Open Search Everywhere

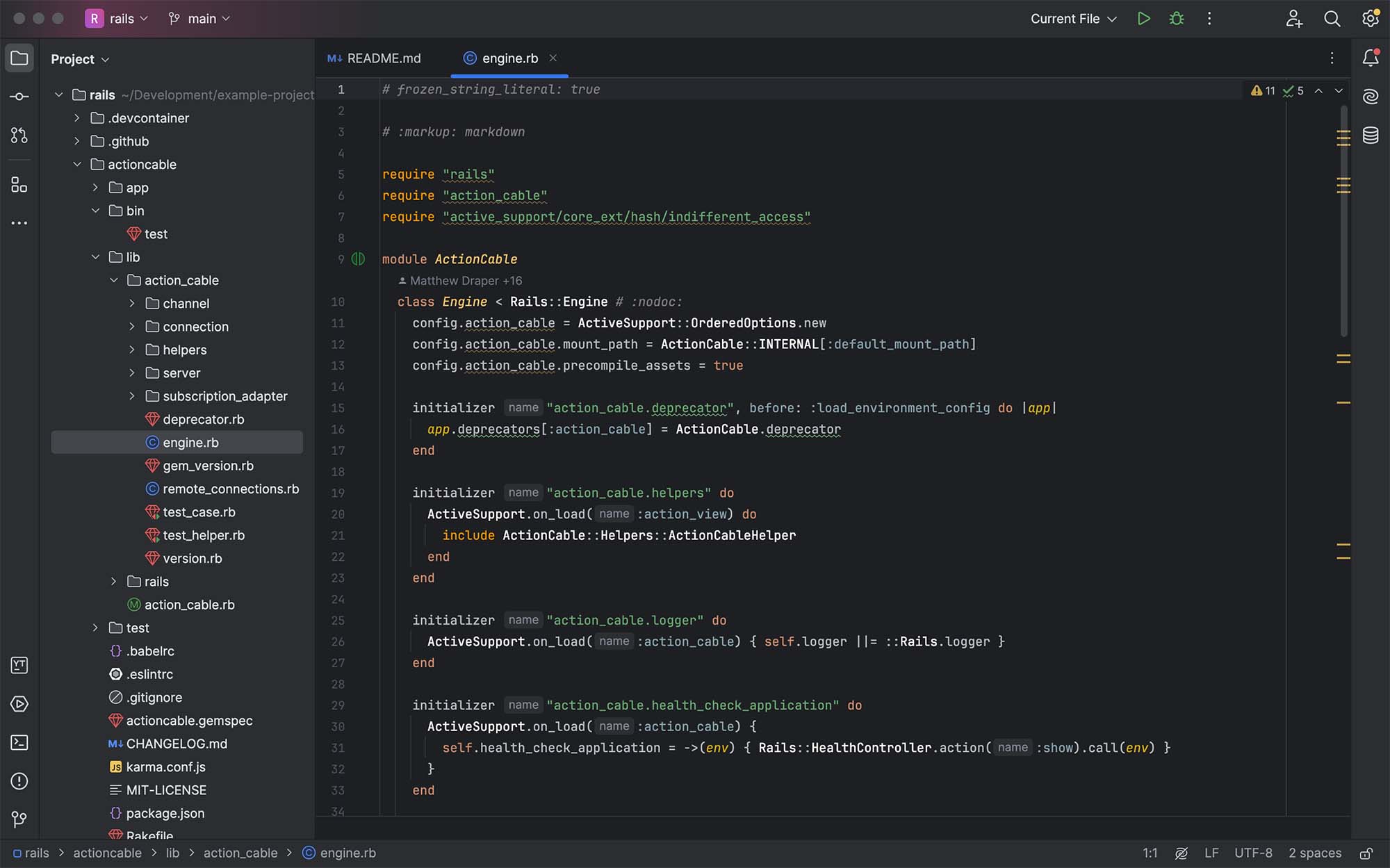click(1332, 19)
